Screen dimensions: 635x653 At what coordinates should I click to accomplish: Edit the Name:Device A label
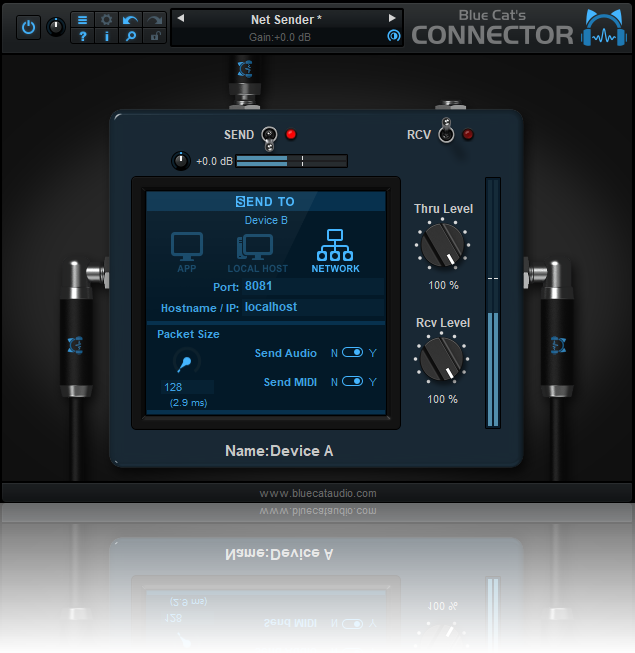(x=279, y=451)
